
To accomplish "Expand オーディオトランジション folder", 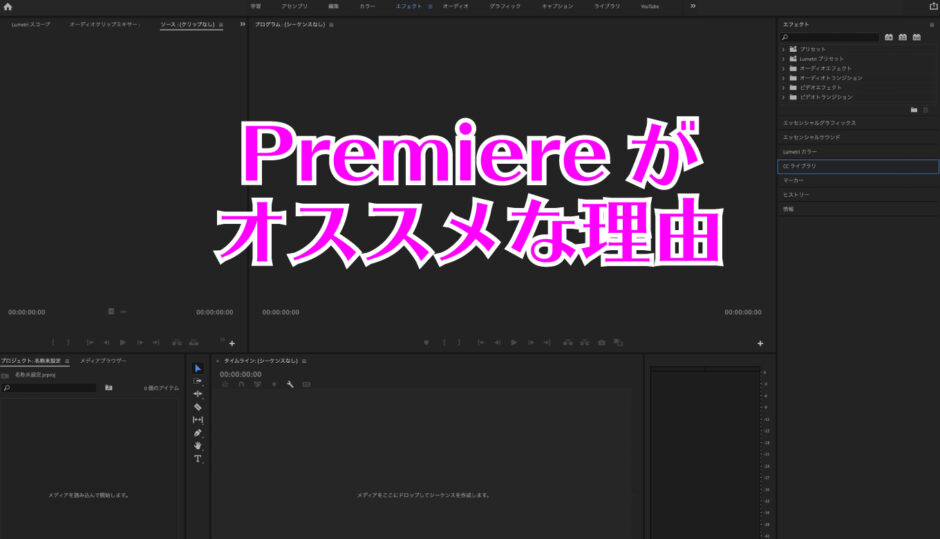I will point(784,78).
